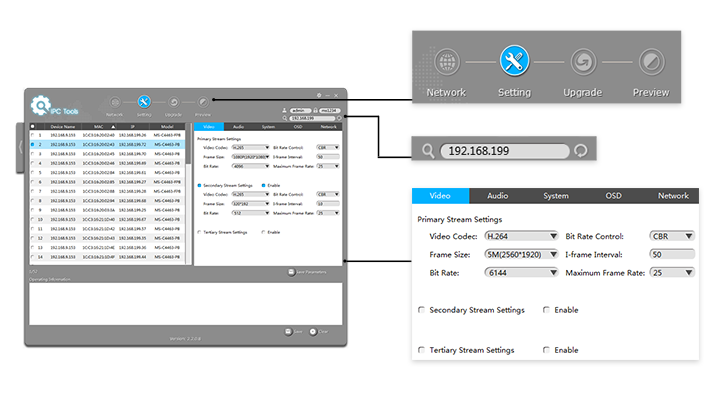
Task: Sort devices by the Device Name column header
Action: (x=63, y=127)
